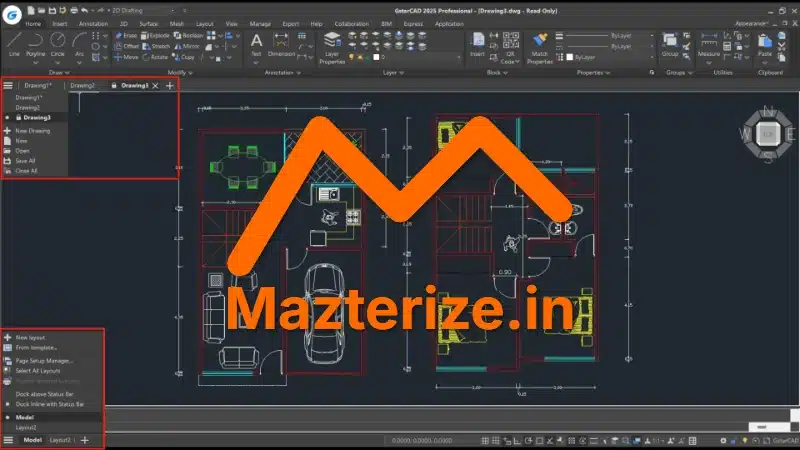Click the QR Code tool

click(510, 47)
